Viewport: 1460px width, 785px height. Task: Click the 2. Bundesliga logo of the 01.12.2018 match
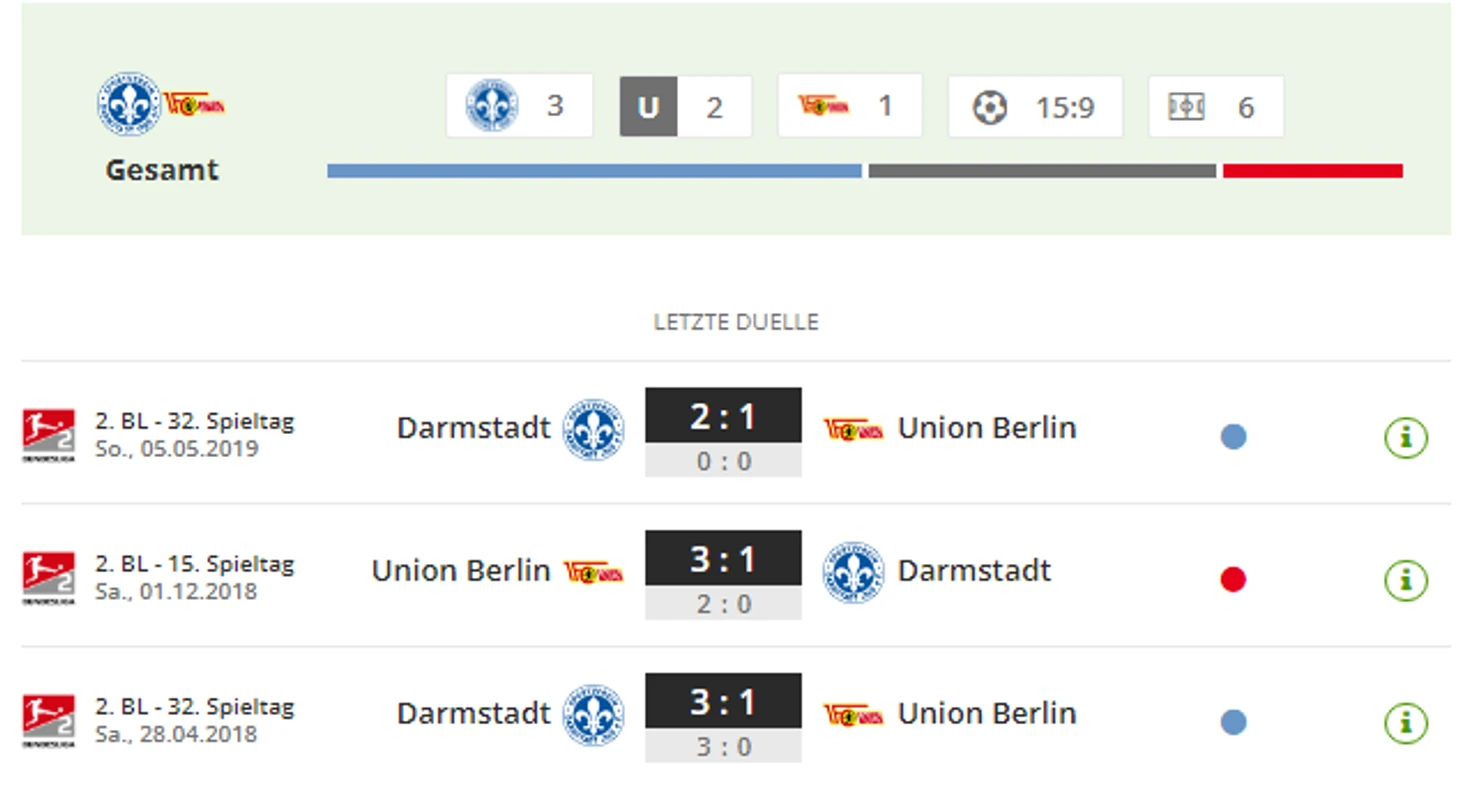48,578
